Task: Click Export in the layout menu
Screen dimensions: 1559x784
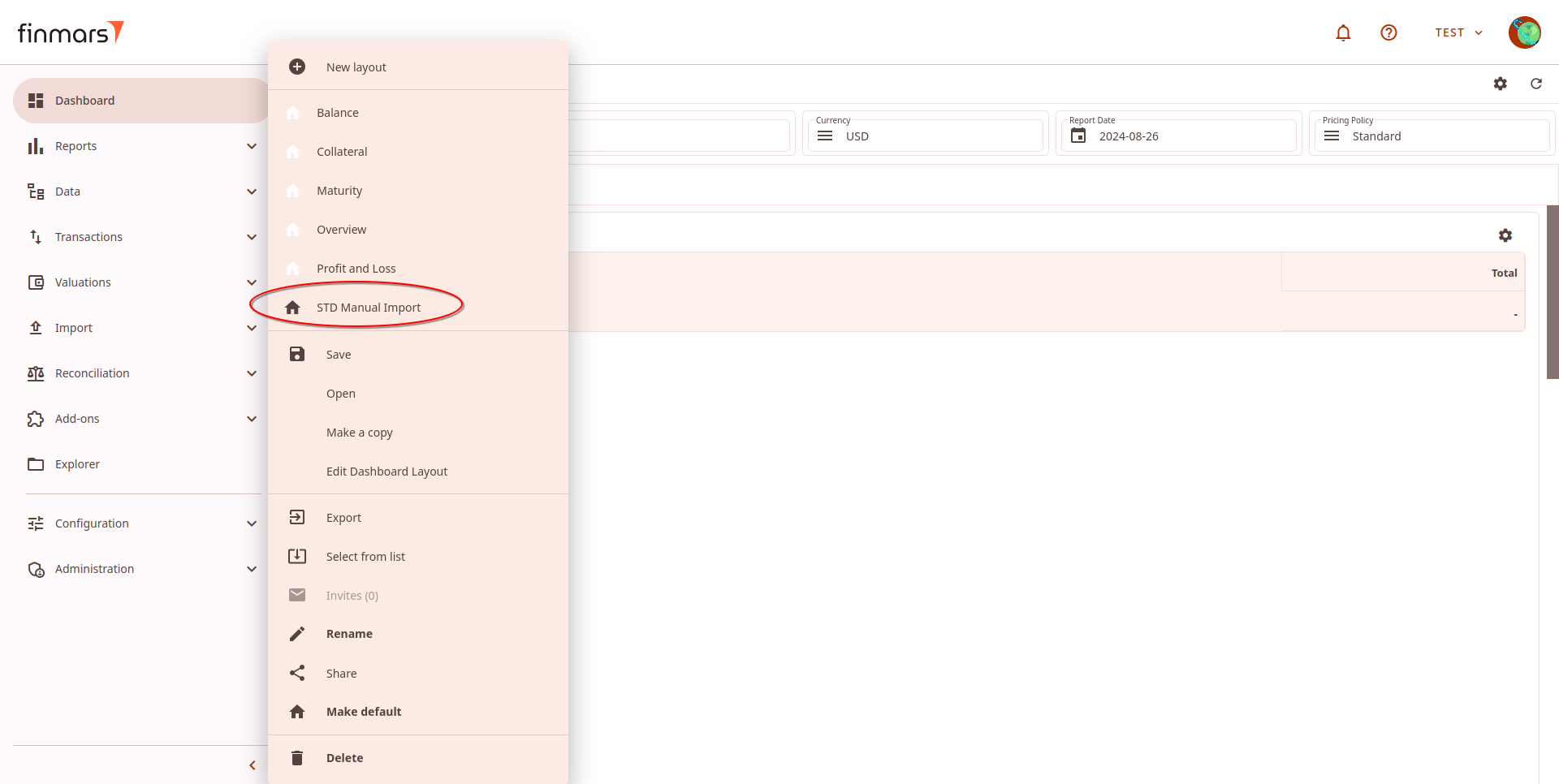Action: [418, 518]
